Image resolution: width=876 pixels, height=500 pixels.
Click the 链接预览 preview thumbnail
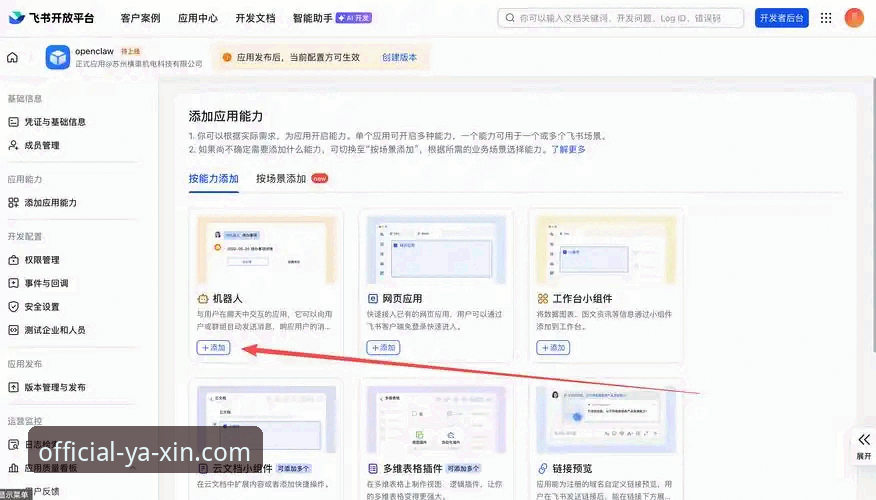tap(606, 420)
